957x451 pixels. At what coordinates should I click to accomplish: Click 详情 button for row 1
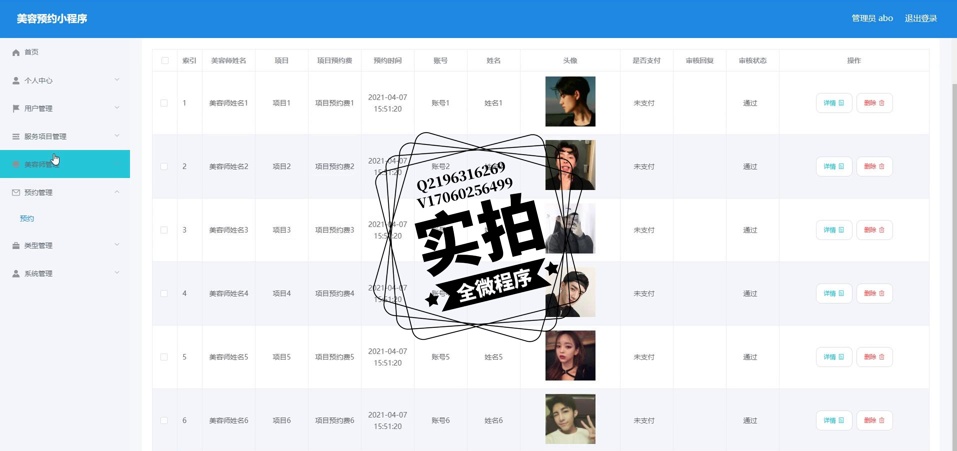[x=834, y=103]
